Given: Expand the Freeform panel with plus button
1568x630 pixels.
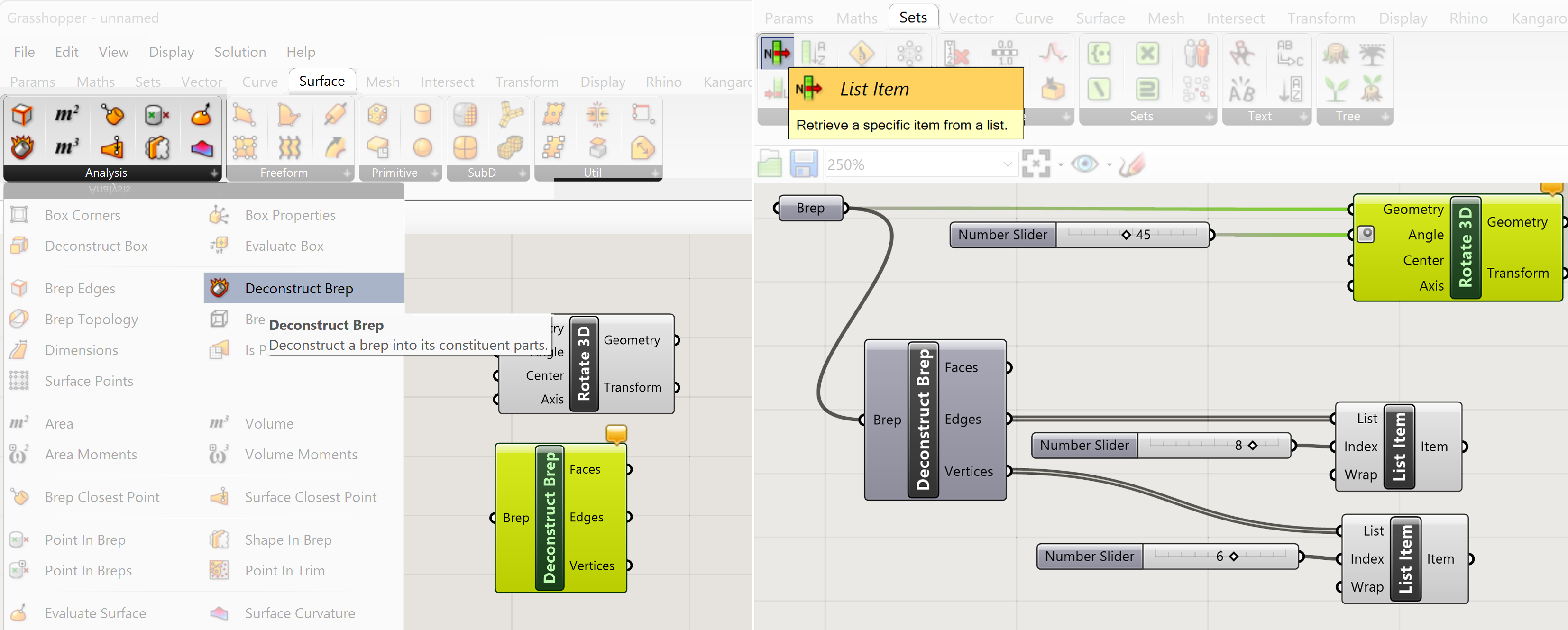Looking at the screenshot, I should [x=347, y=173].
